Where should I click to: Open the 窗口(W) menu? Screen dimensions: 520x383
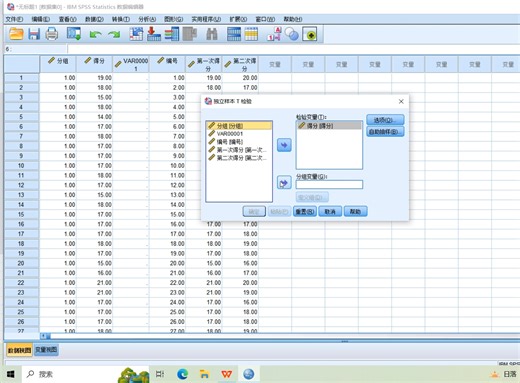pos(265,19)
